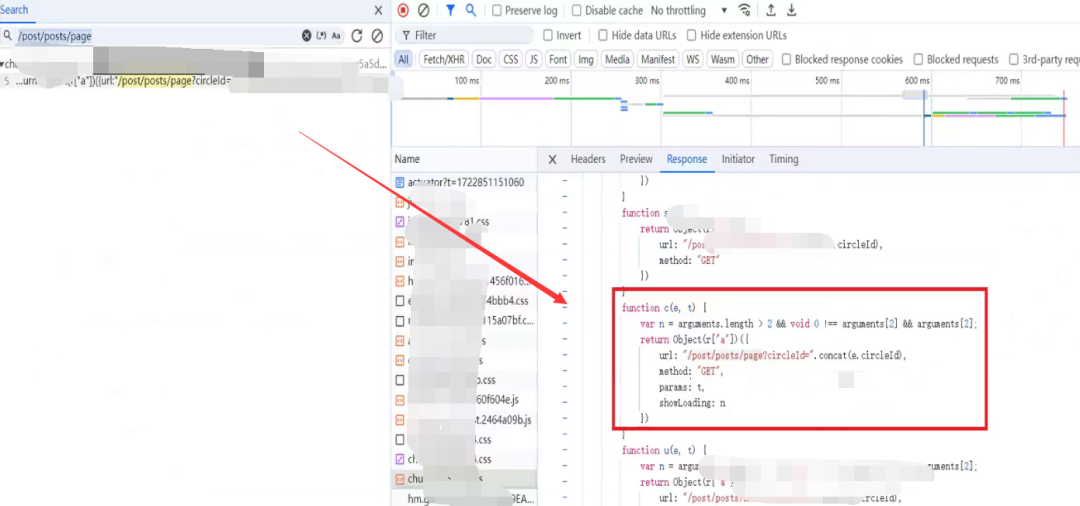Click script icon of 2464a09b.js request
1080x506 pixels.
tap(399, 419)
